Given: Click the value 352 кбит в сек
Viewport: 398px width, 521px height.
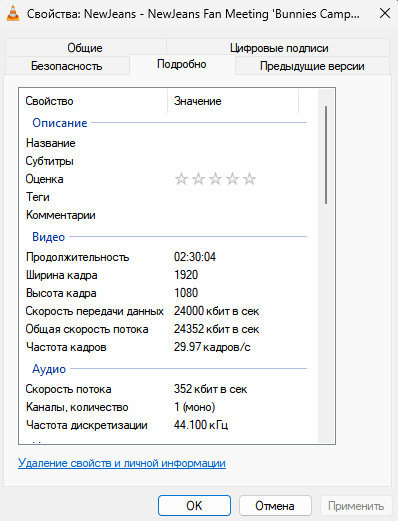Looking at the screenshot, I should click(x=210, y=389).
